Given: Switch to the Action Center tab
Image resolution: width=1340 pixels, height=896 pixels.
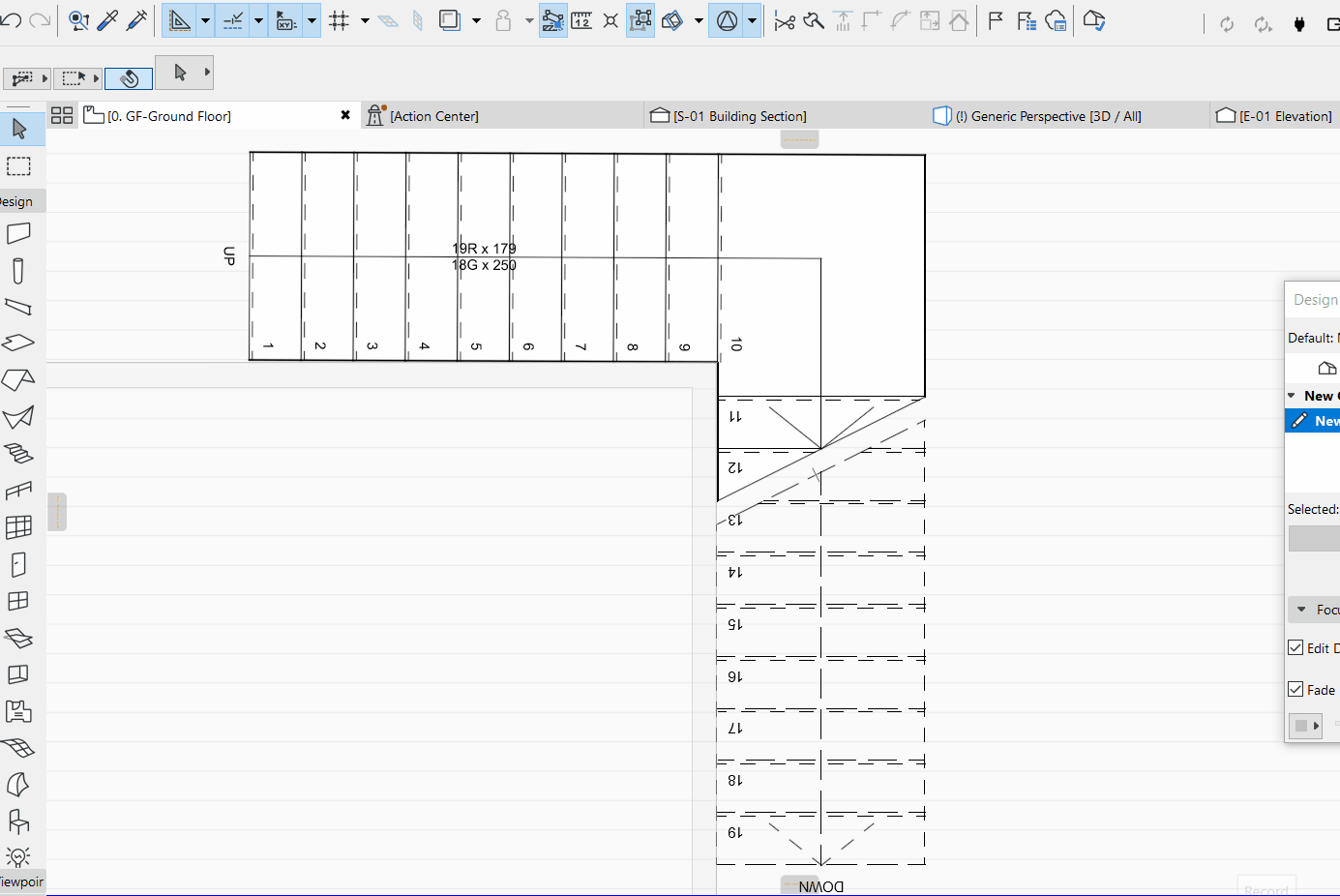Looking at the screenshot, I should [433, 116].
